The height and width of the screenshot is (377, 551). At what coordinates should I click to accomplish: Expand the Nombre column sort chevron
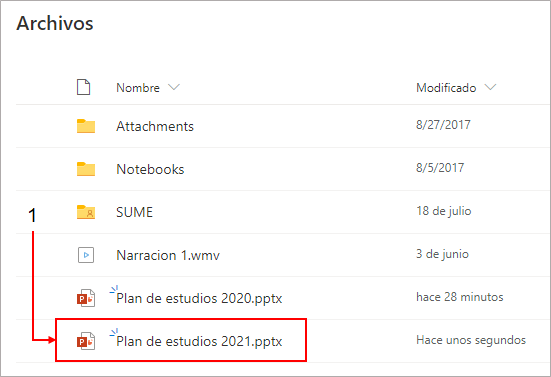click(174, 87)
